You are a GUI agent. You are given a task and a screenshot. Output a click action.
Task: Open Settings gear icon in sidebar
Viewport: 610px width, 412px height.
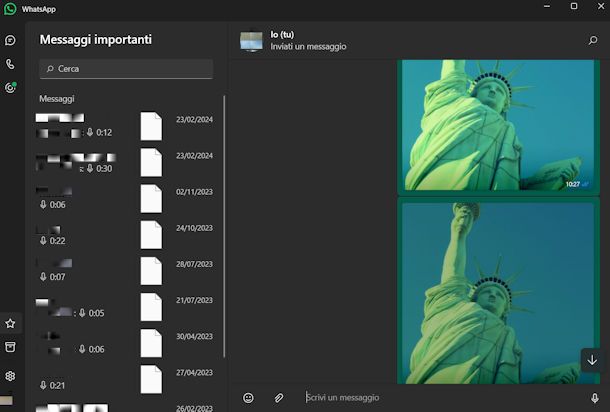(x=10, y=376)
